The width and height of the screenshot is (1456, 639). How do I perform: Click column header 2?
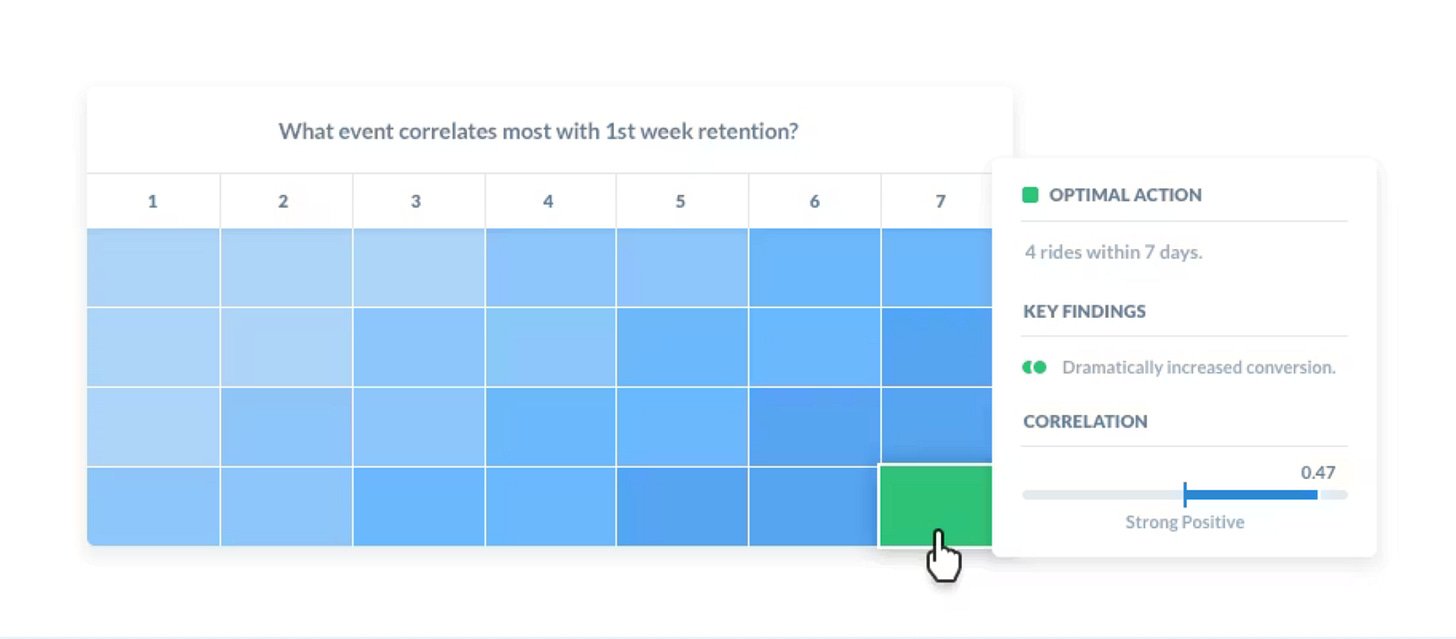(x=285, y=201)
